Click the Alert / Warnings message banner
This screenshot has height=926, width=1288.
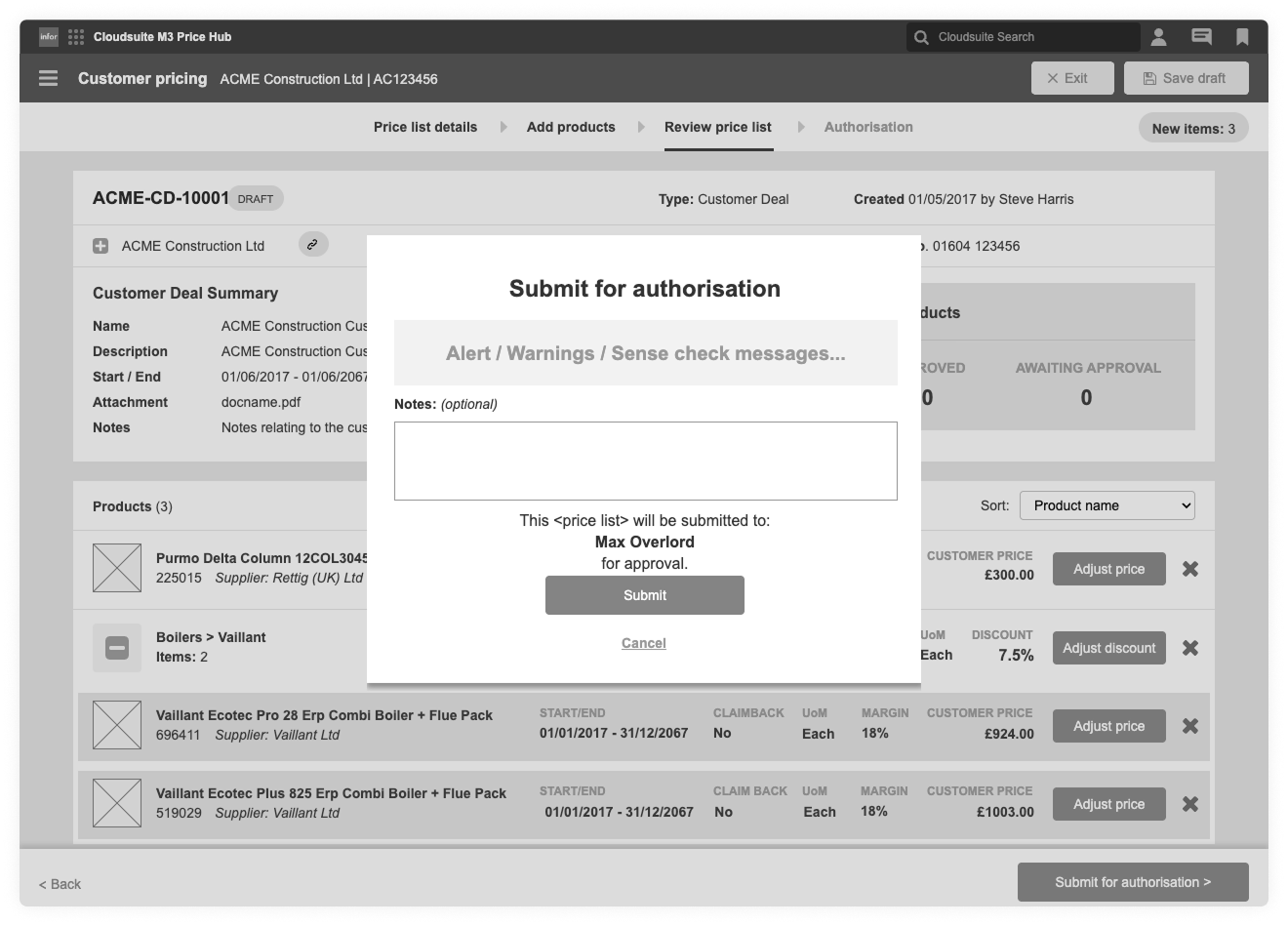646,353
